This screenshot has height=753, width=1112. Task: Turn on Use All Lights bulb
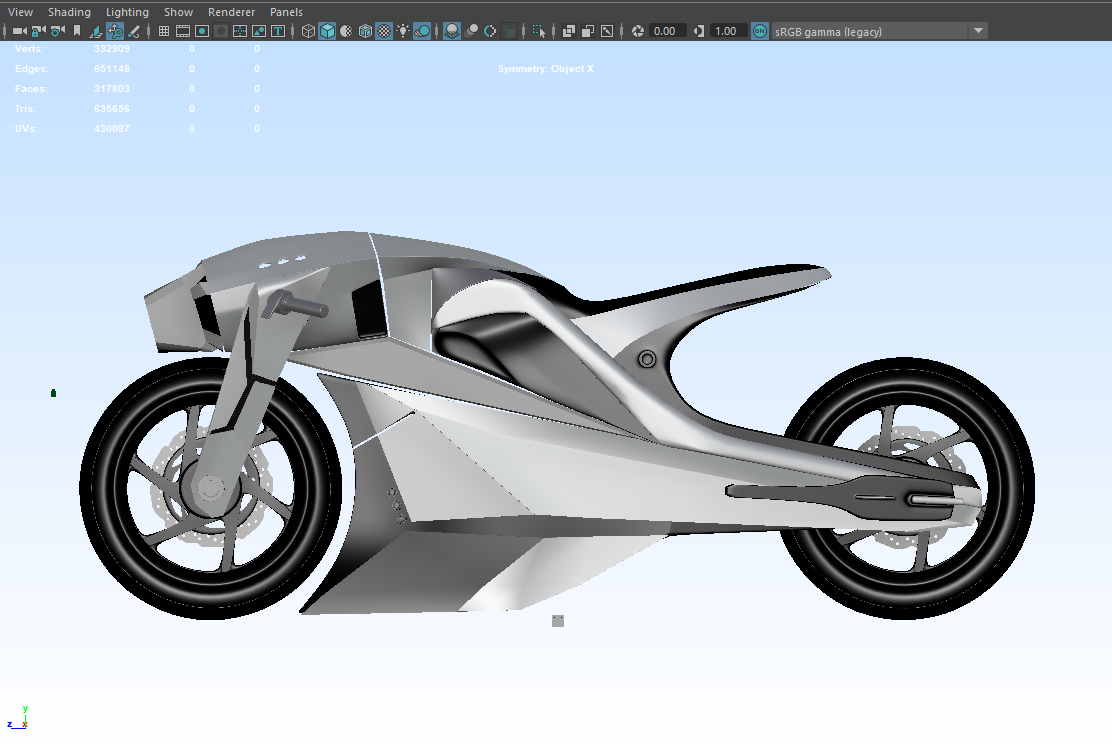click(x=403, y=31)
